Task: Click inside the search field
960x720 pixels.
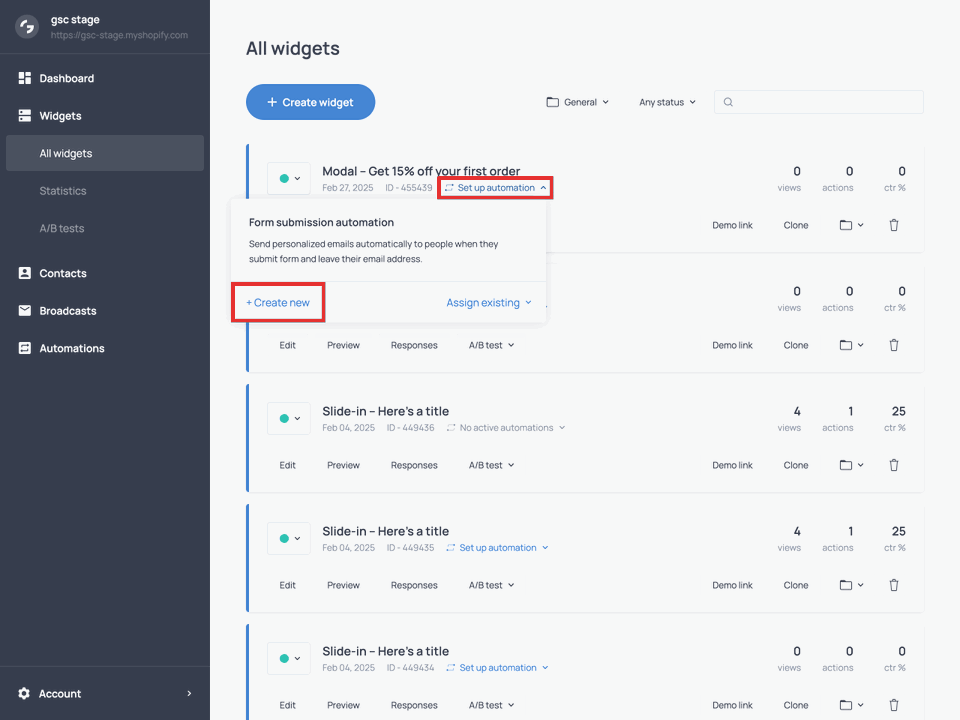Action: point(818,101)
